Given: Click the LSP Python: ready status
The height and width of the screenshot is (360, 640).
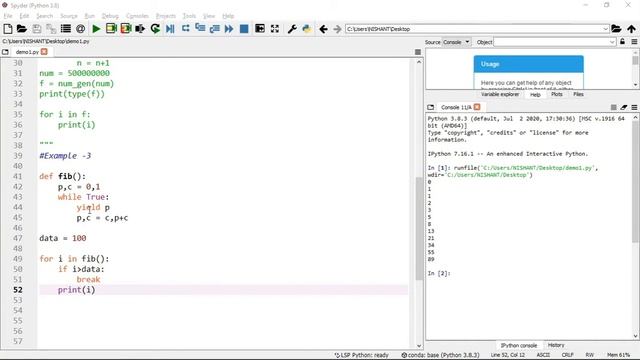Looking at the screenshot, I should 362,355.
